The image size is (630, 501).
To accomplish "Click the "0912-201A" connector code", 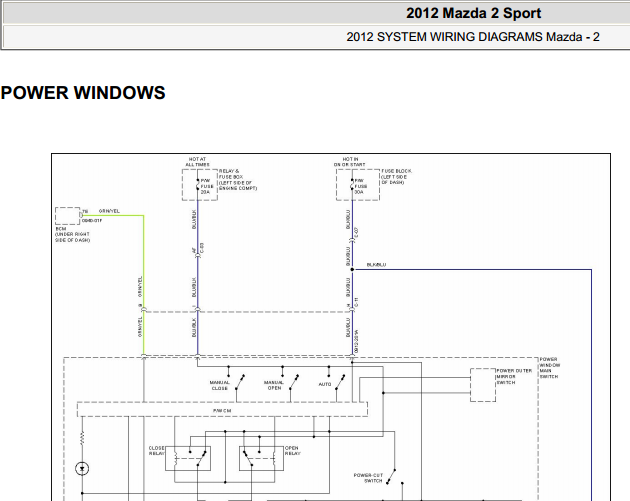I will point(357,341).
